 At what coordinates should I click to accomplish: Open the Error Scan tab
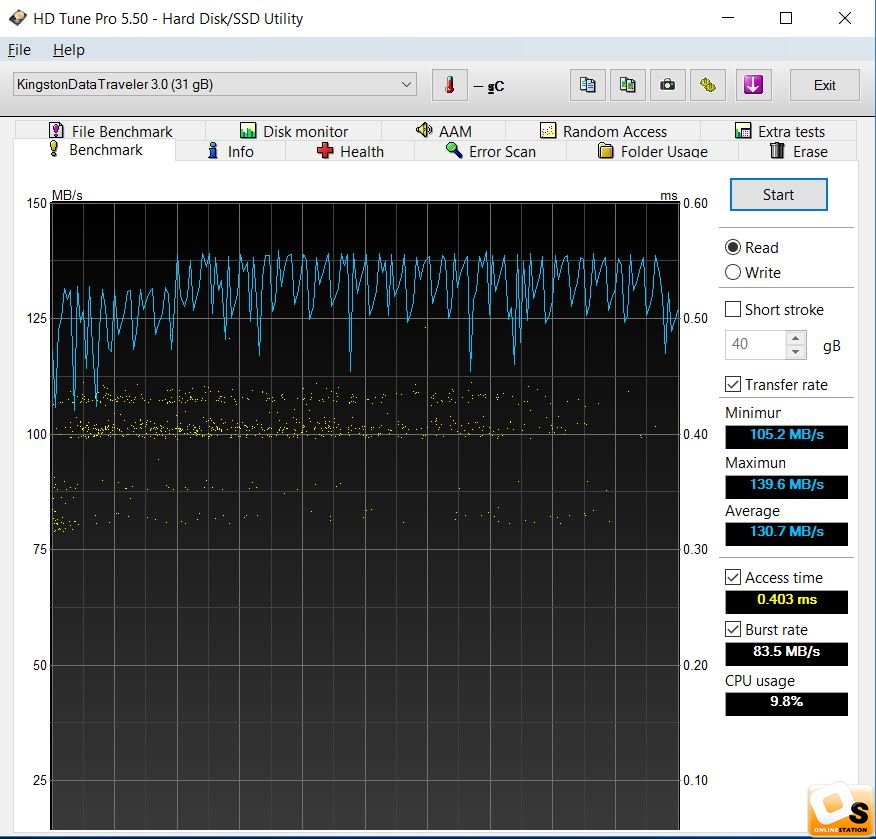point(491,151)
